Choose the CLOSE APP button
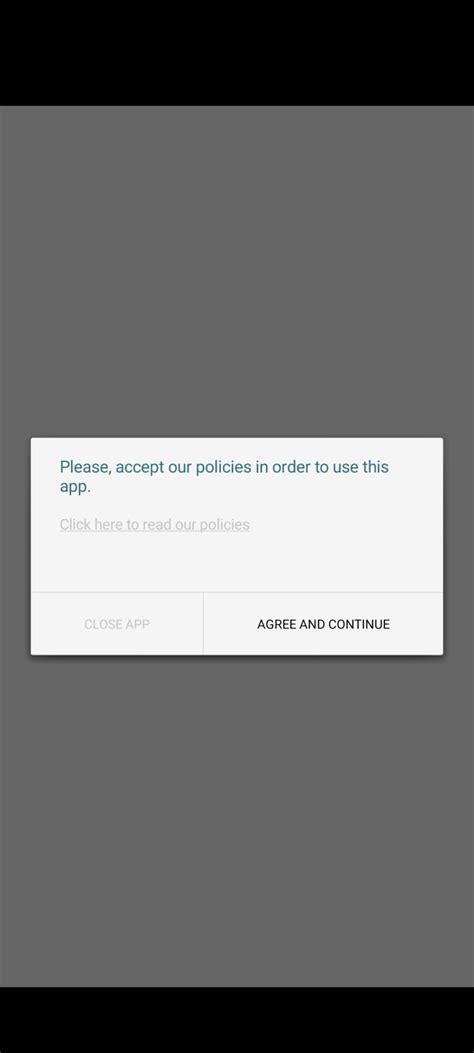 [x=117, y=624]
